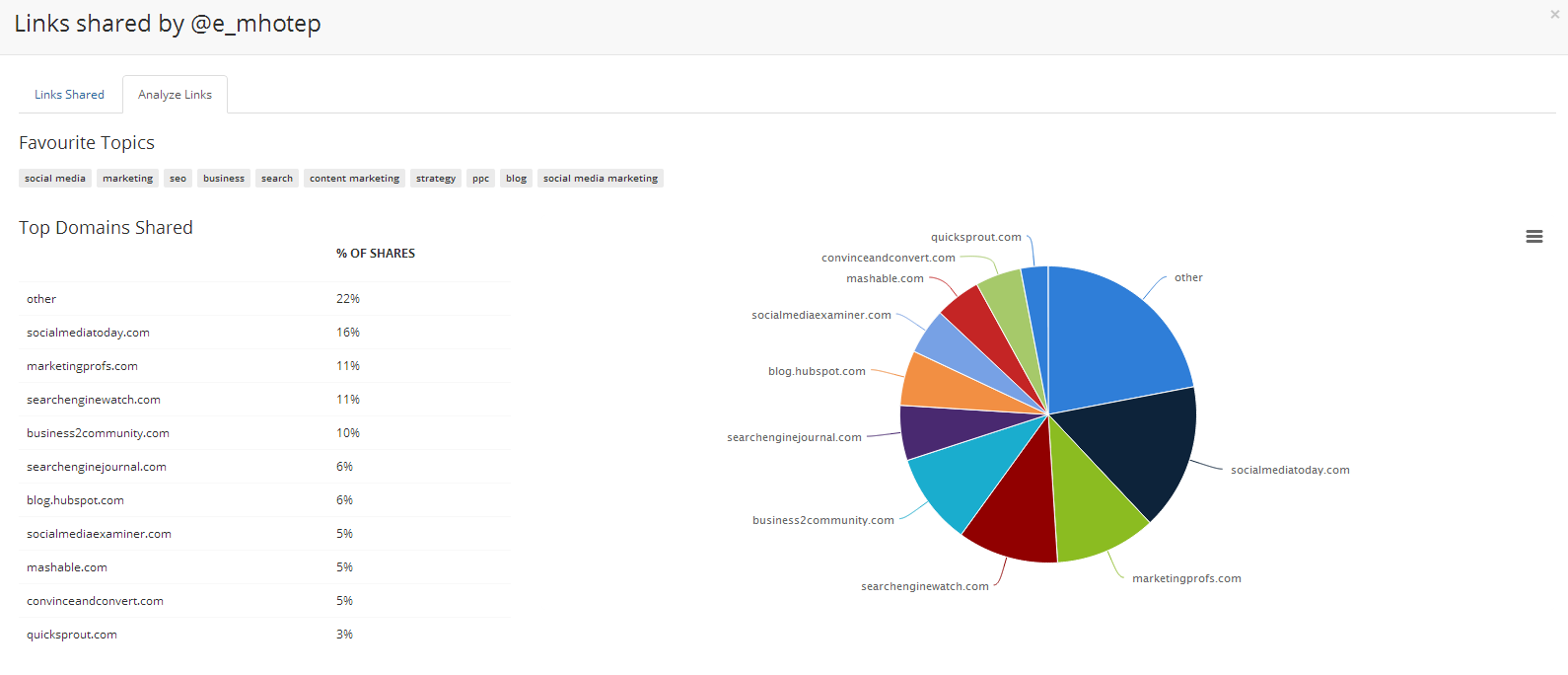Open the chart hamburger menu icon

1533,237
